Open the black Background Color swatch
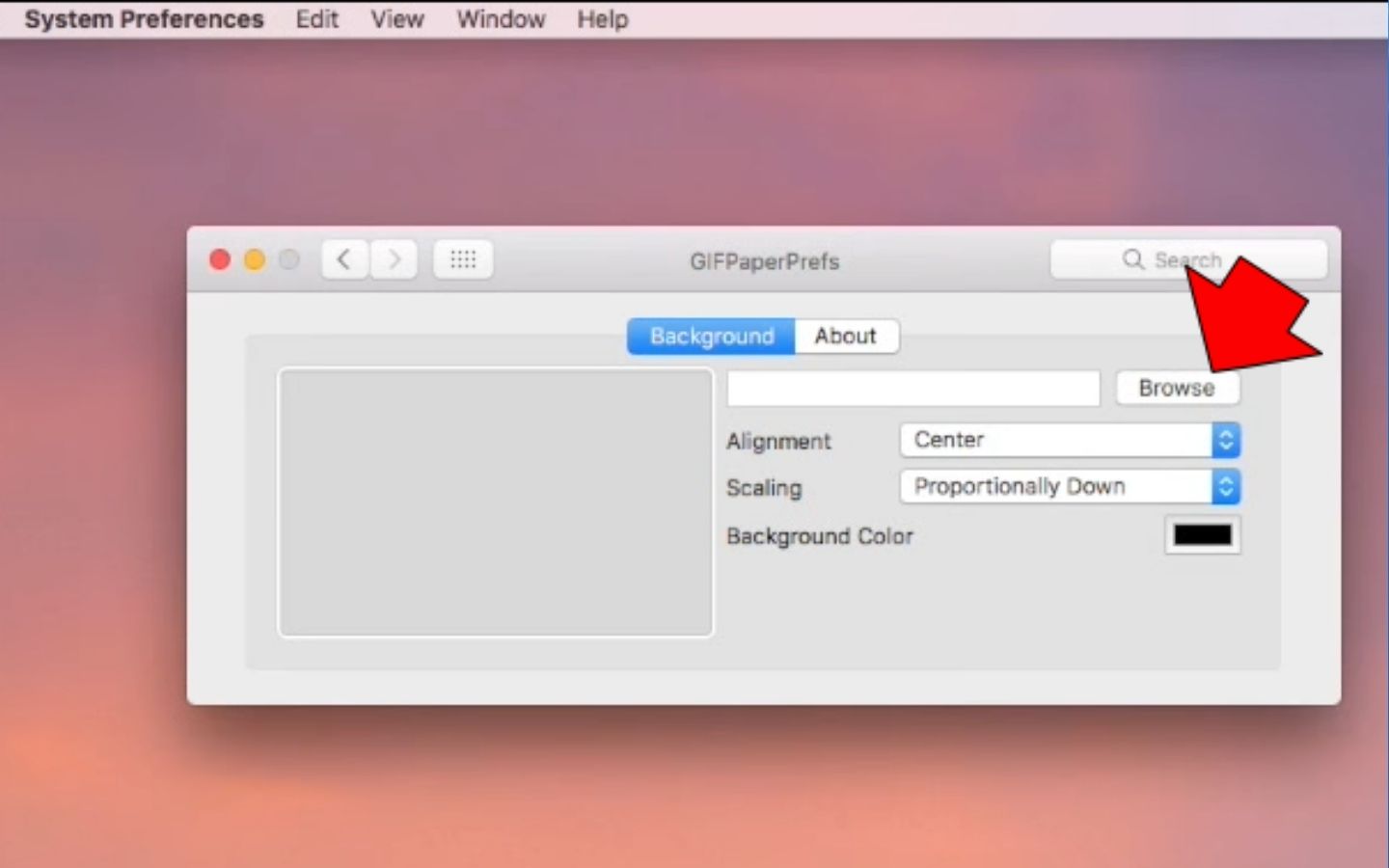Viewport: 1389px width, 868px height. point(1202,535)
